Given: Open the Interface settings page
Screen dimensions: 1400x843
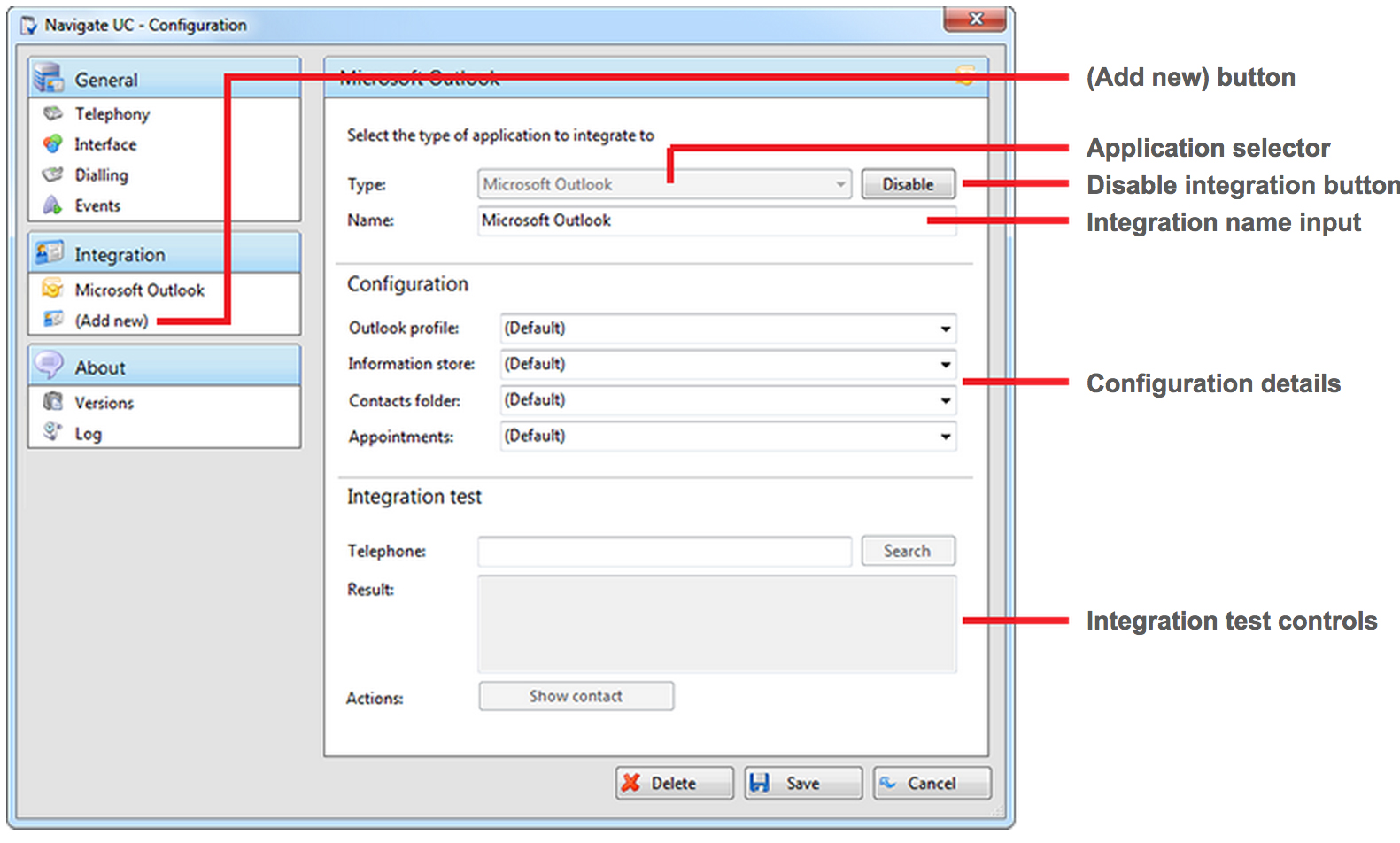Looking at the screenshot, I should click(x=104, y=144).
